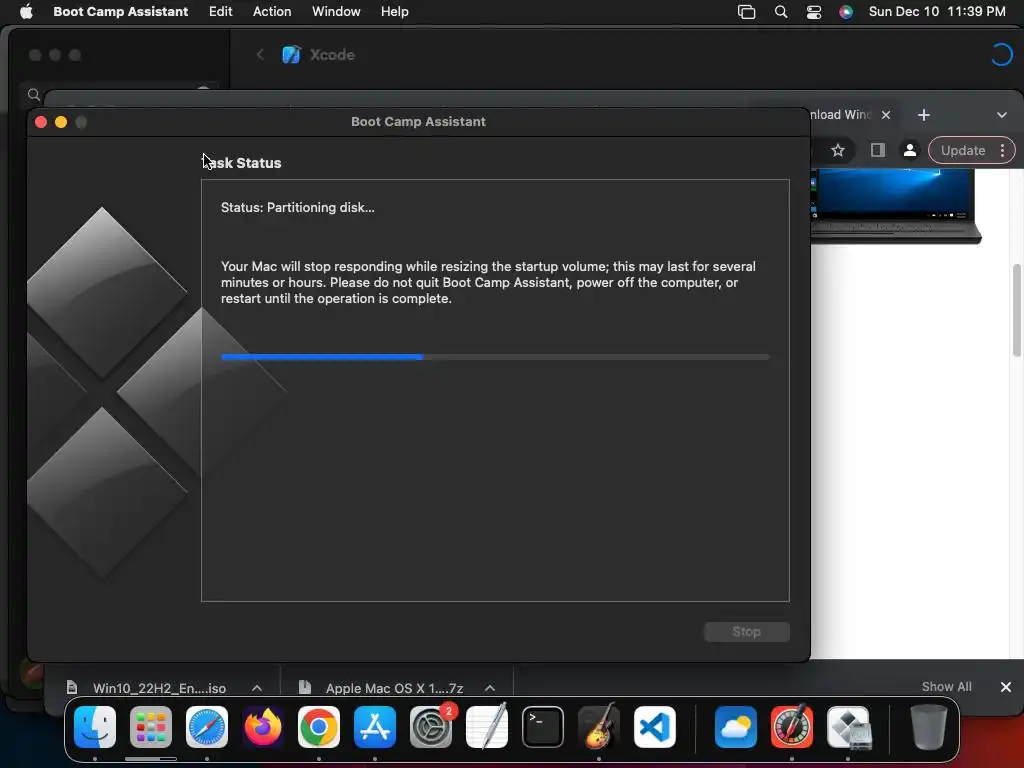Open GarageBand from the Dock
The width and height of the screenshot is (1024, 768).
pos(598,727)
